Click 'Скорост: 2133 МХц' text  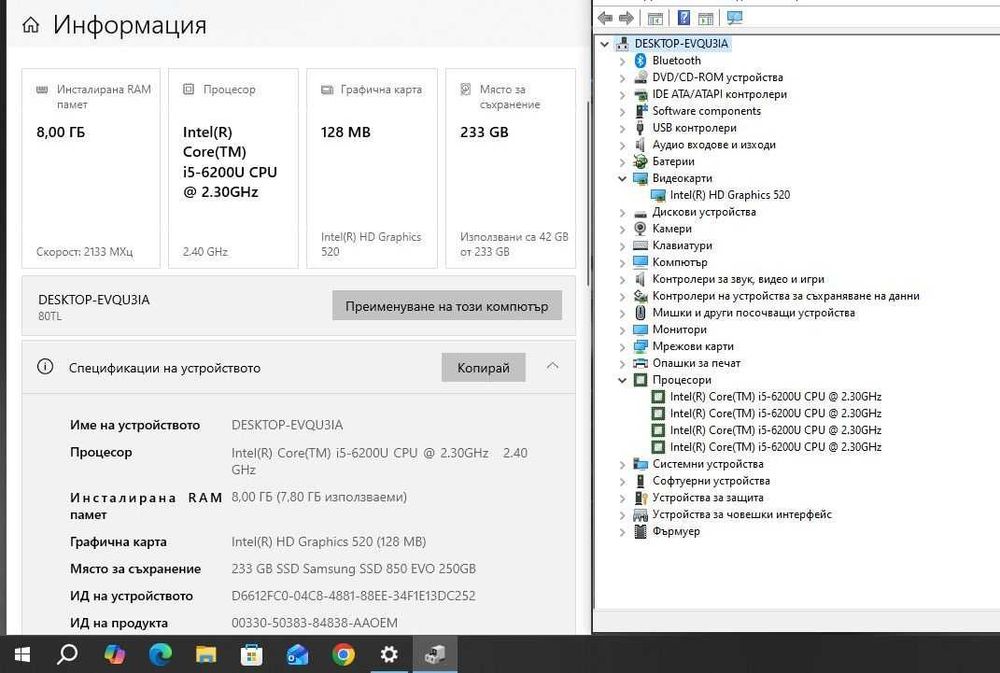pyautogui.click(x=84, y=252)
